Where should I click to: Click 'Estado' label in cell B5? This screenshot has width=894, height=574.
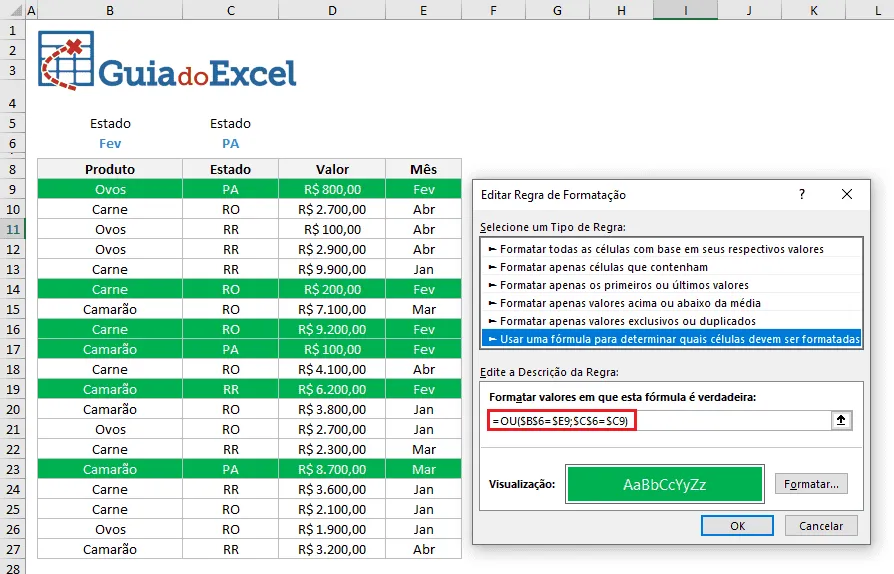pos(110,124)
